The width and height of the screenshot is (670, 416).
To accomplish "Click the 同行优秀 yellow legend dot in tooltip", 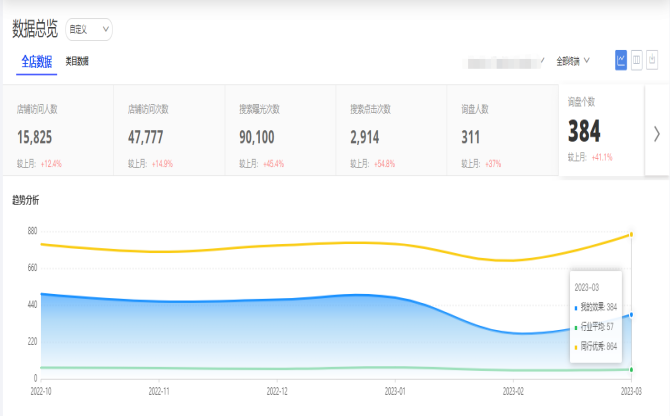I will click(x=576, y=346).
